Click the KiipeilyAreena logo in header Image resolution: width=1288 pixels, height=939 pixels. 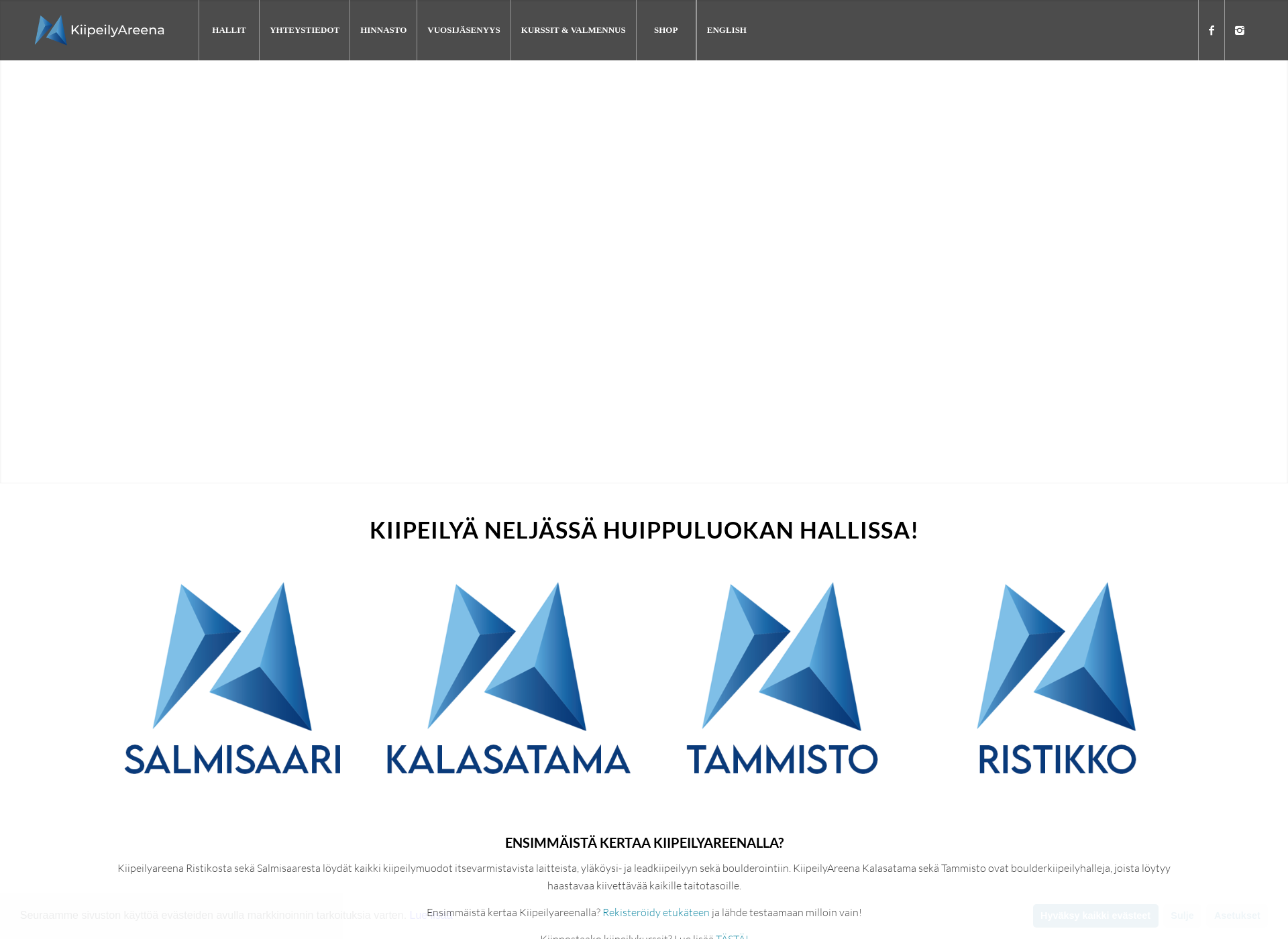coord(99,30)
